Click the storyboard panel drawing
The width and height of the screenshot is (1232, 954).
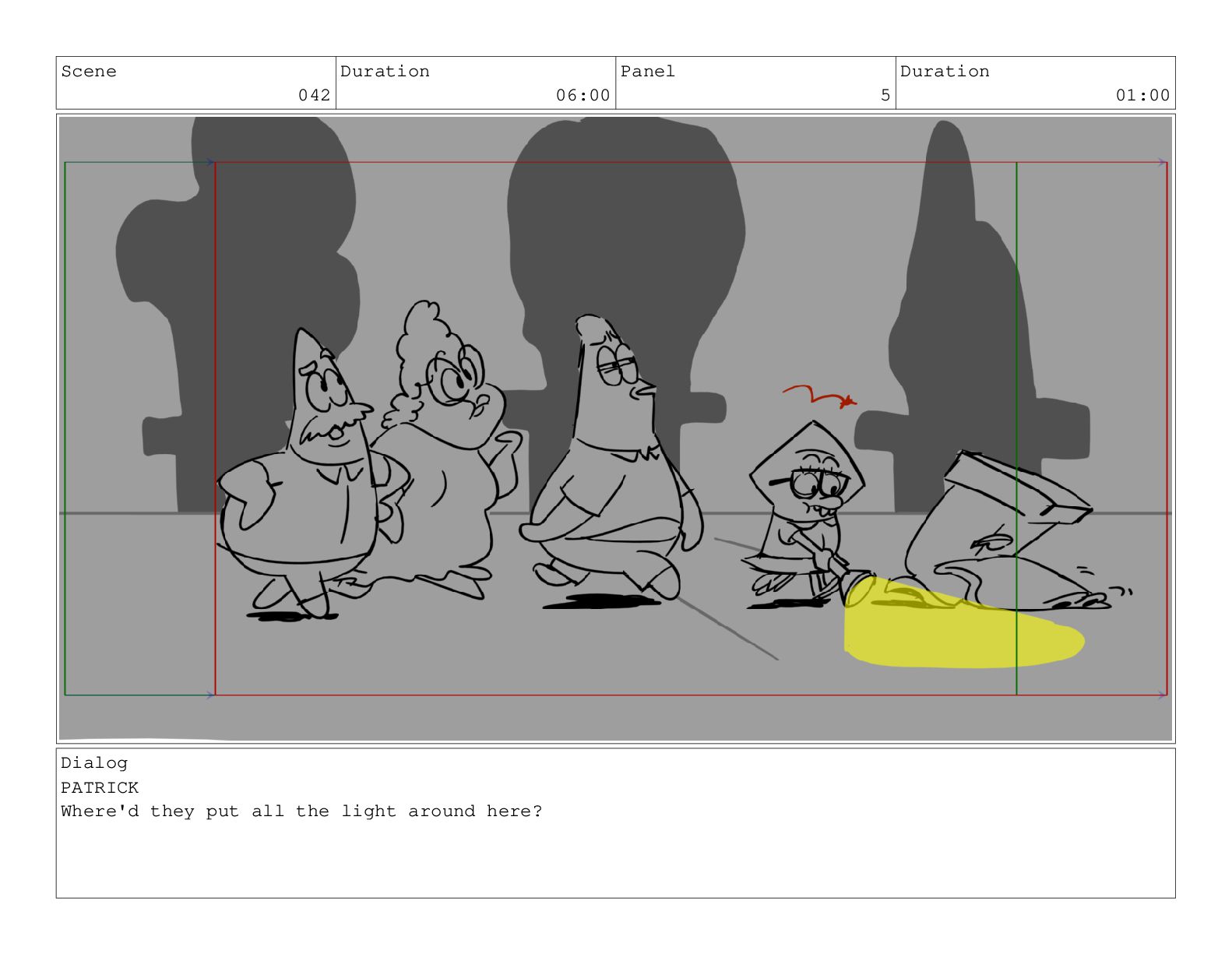[x=615, y=428]
